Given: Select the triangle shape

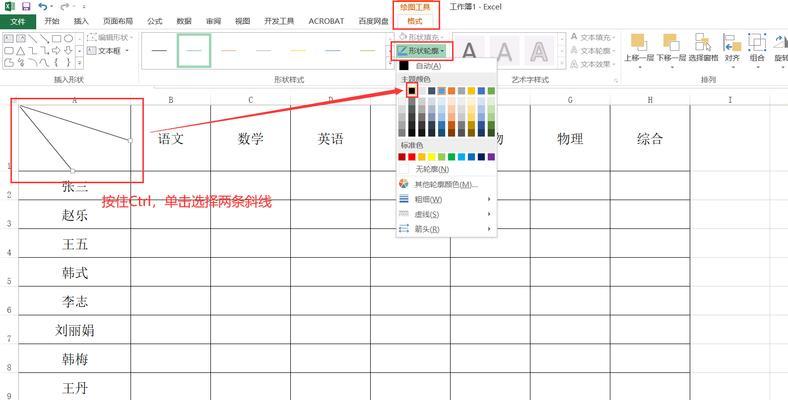Looking at the screenshot, I should (21, 51).
